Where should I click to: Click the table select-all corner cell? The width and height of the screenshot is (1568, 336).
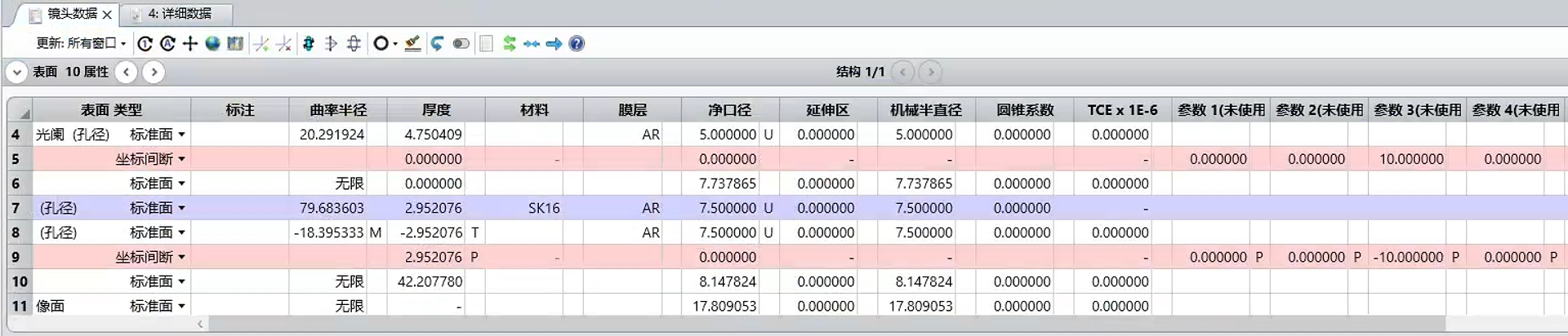19,110
